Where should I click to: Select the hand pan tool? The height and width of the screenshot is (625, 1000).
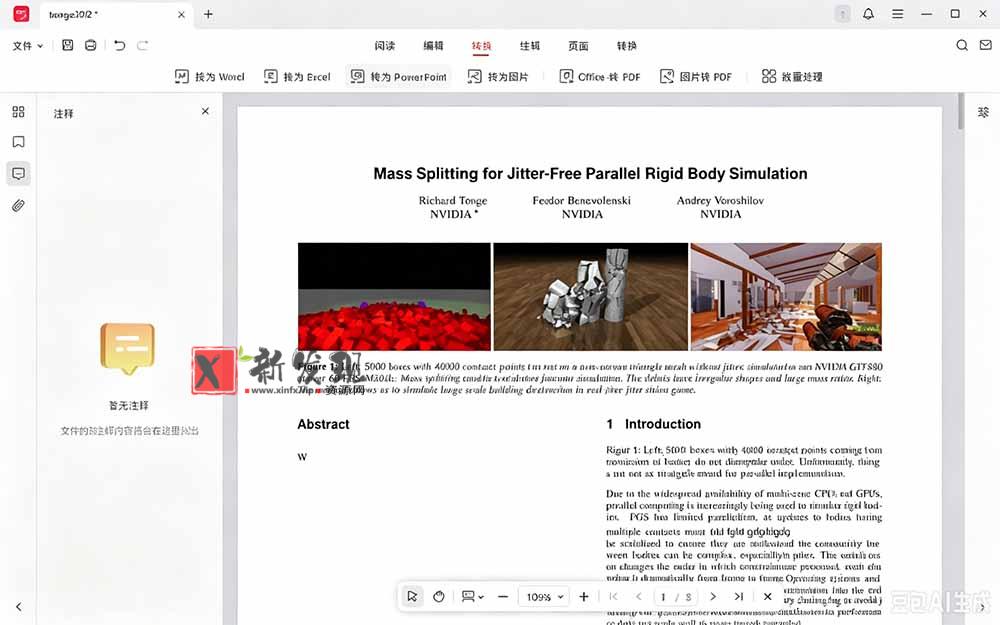click(439, 596)
